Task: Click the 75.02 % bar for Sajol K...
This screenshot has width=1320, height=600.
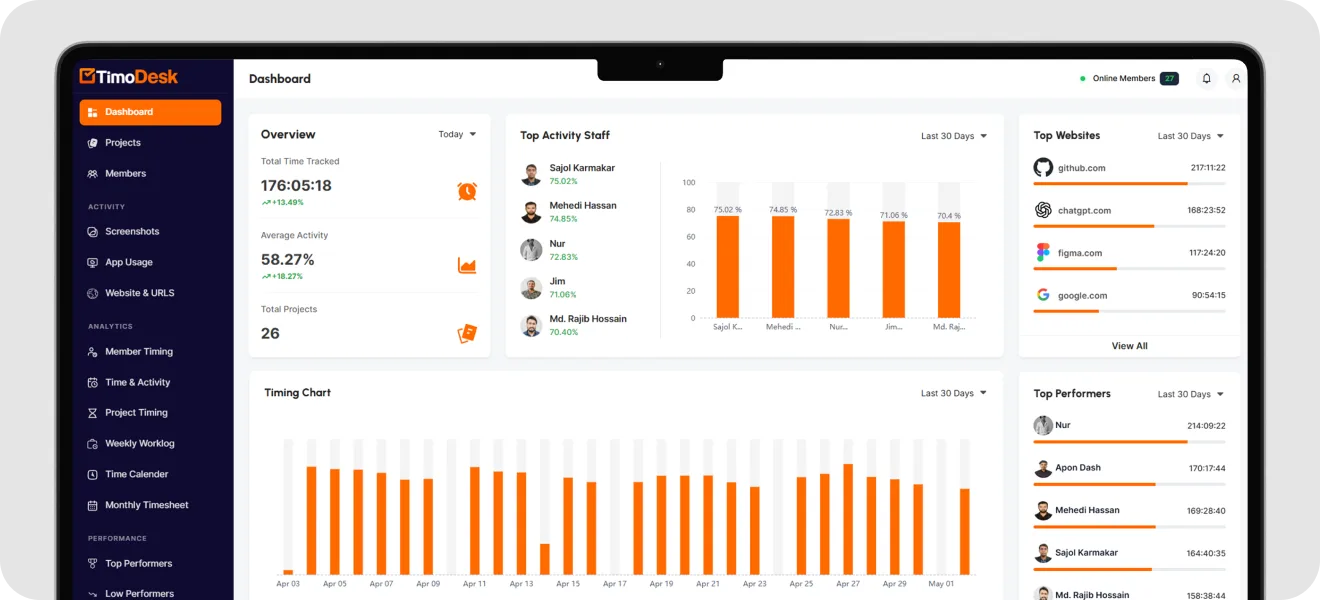Action: [728, 267]
